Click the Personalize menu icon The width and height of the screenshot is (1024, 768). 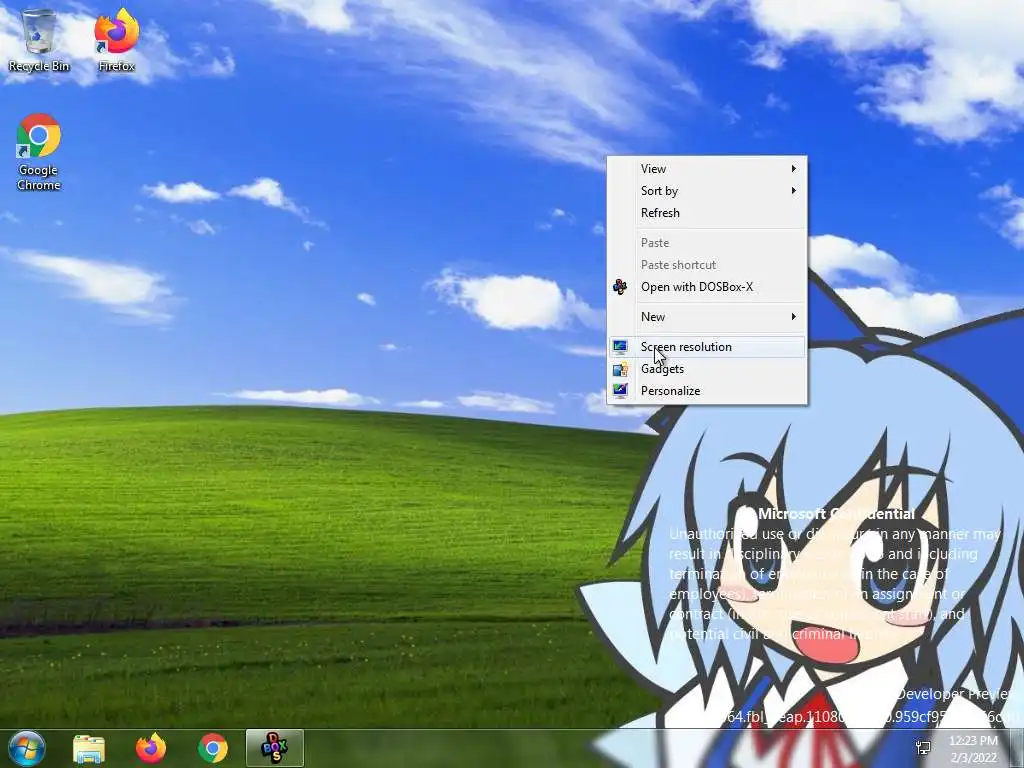tap(620, 391)
